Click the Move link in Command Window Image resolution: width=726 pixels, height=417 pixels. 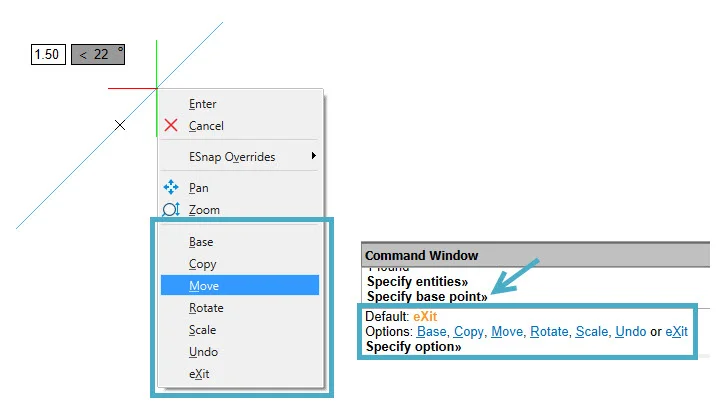[x=508, y=331]
